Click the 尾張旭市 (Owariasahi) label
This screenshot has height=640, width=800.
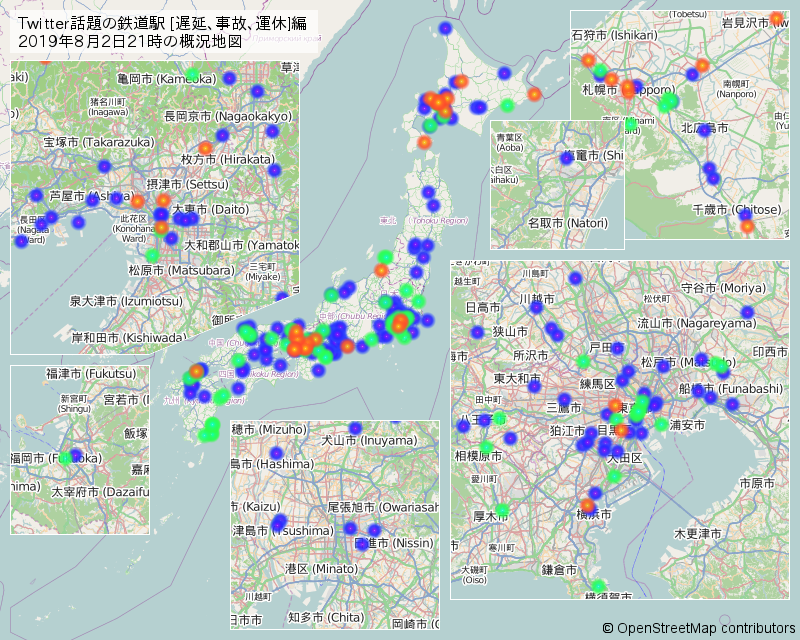pos(383,507)
